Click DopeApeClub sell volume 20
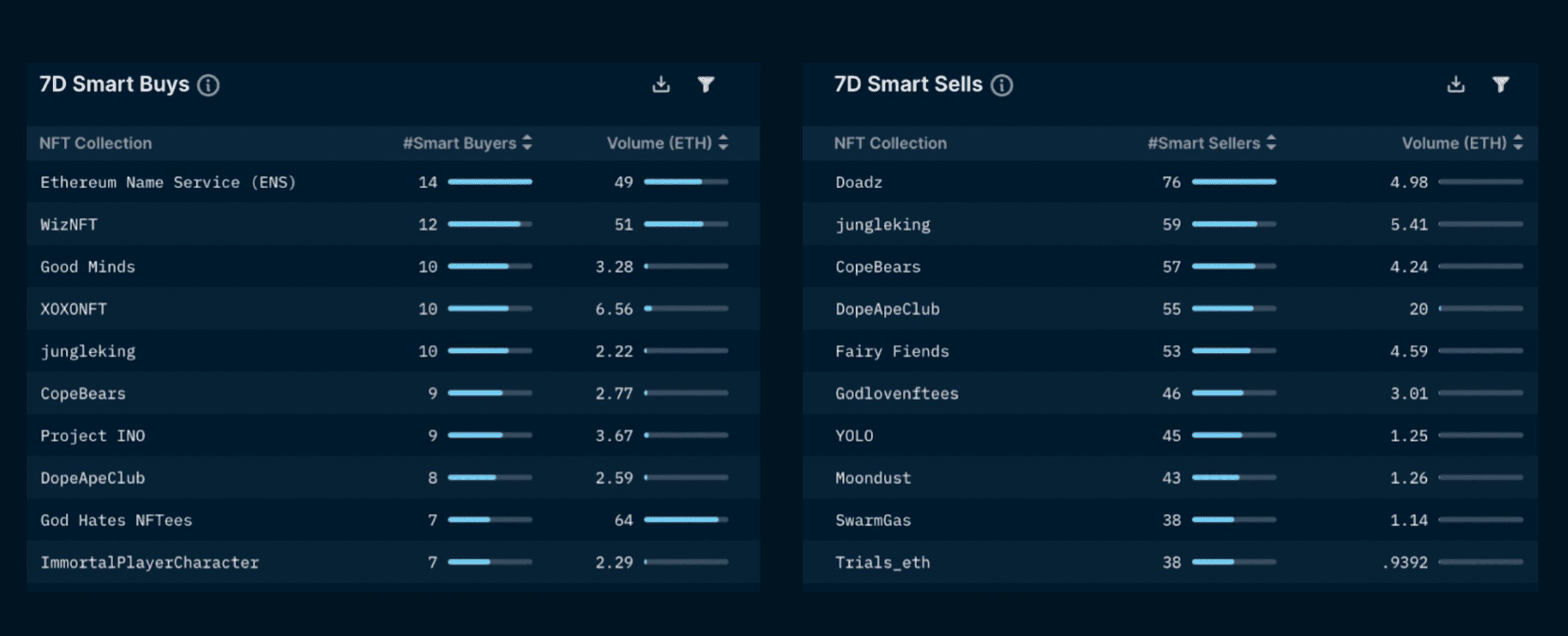1568x636 pixels. click(x=1418, y=309)
